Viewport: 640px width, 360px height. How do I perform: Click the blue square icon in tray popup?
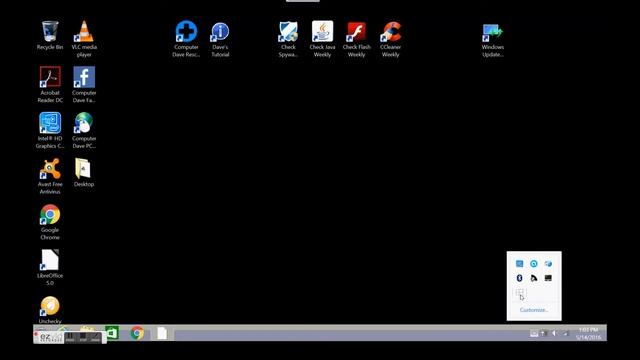tap(519, 264)
